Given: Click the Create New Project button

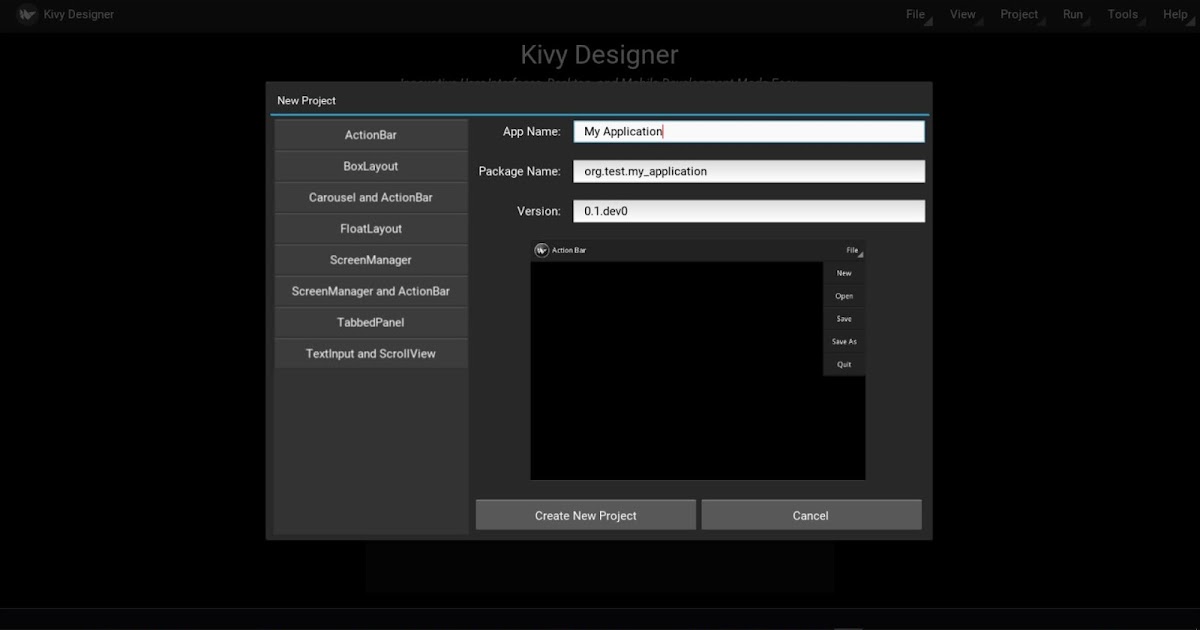Looking at the screenshot, I should [585, 514].
